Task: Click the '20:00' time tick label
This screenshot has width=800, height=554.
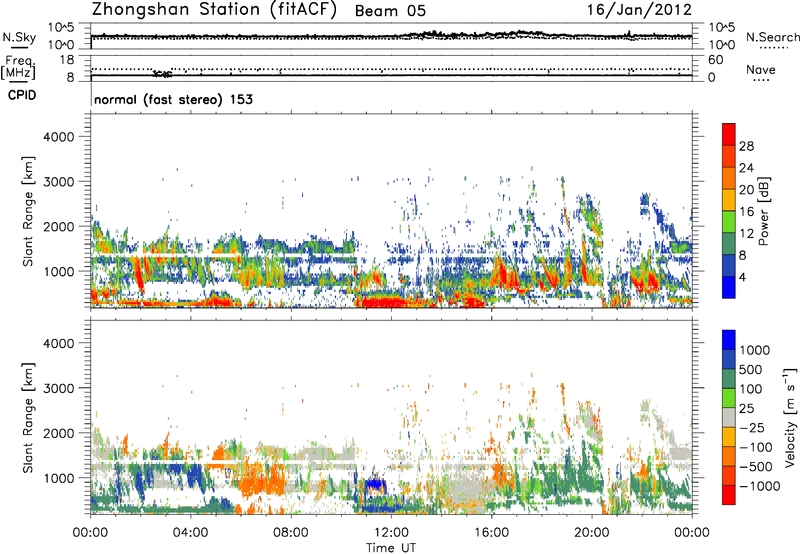Action: click(x=591, y=533)
